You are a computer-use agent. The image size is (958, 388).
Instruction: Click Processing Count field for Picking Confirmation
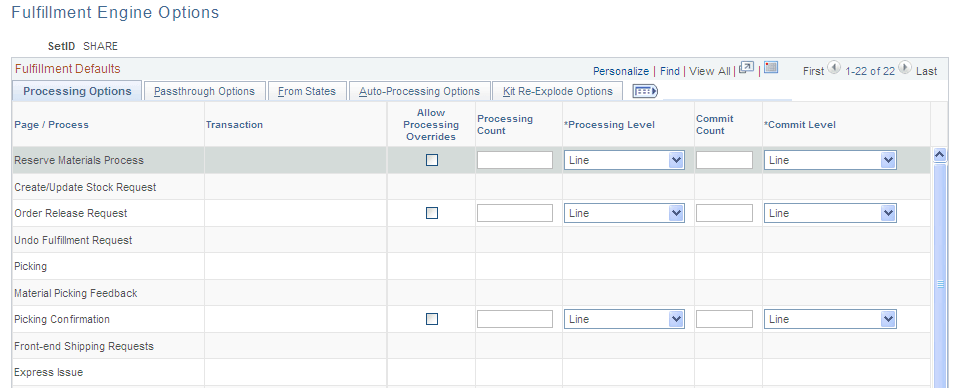[x=515, y=319]
